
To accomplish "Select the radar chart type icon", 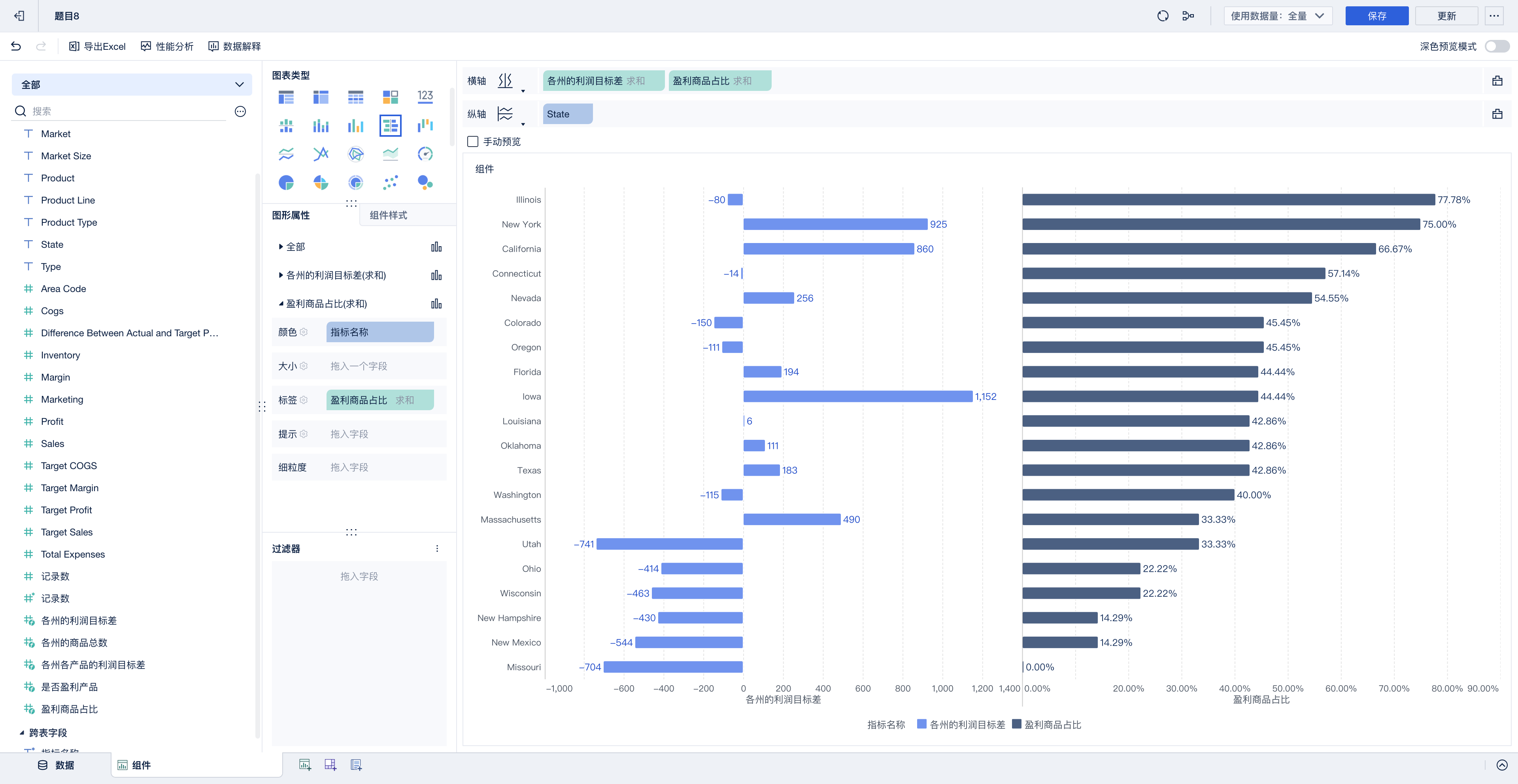I will pyautogui.click(x=355, y=154).
